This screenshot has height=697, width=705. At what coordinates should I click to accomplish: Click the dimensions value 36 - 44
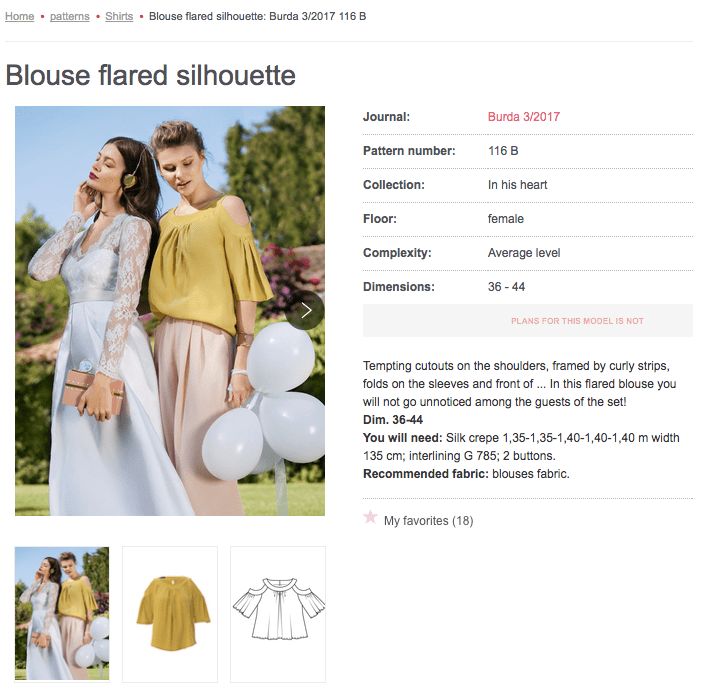coord(506,287)
